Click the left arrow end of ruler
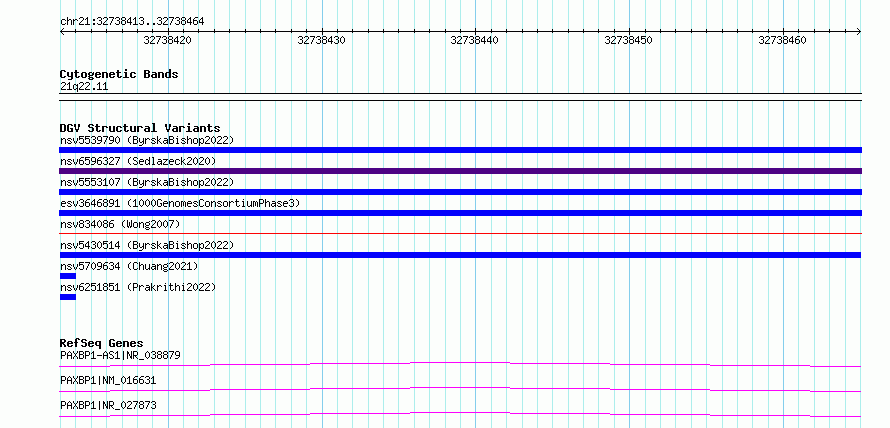890x428 pixels. tap(62, 32)
